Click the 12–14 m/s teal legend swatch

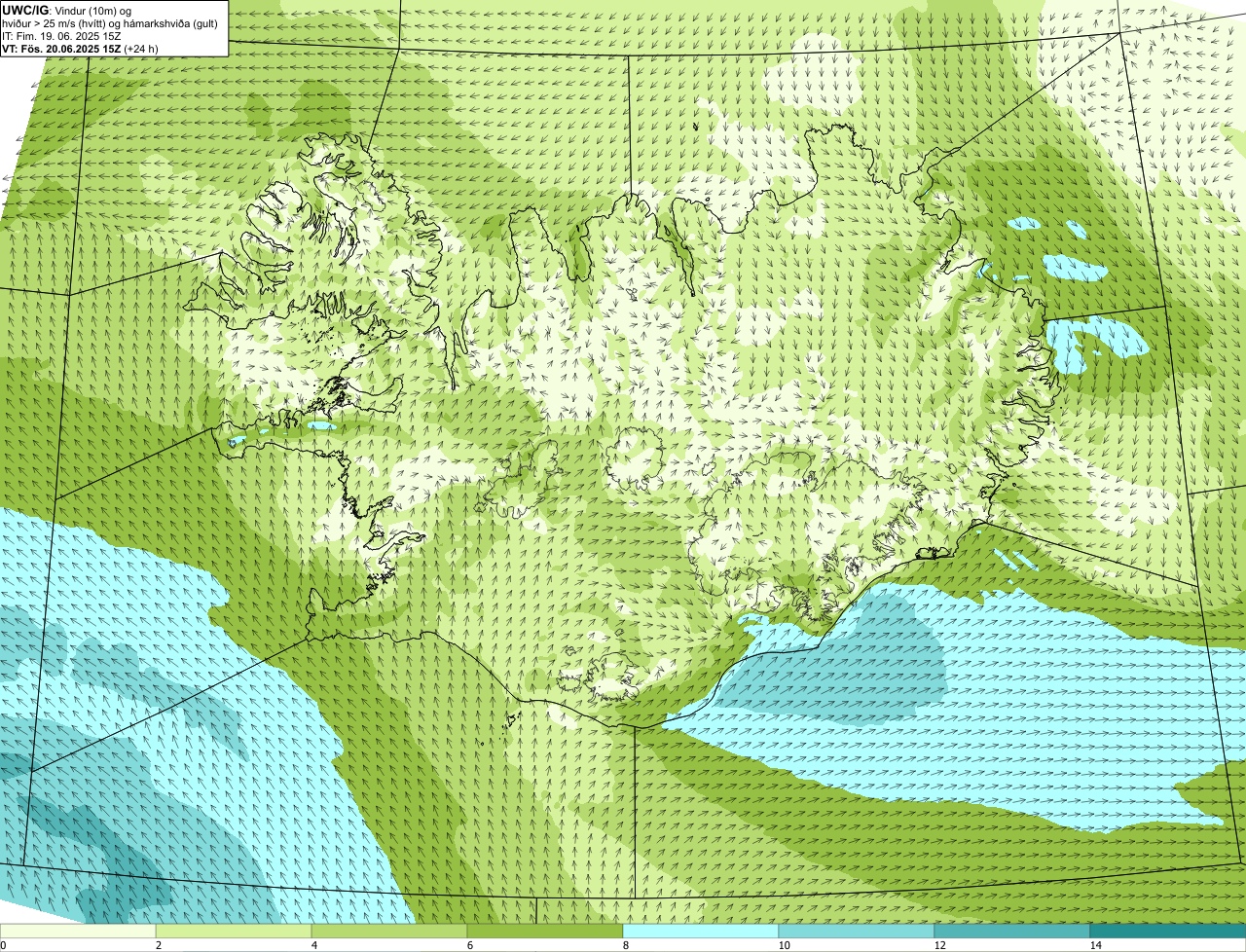coord(1012,932)
